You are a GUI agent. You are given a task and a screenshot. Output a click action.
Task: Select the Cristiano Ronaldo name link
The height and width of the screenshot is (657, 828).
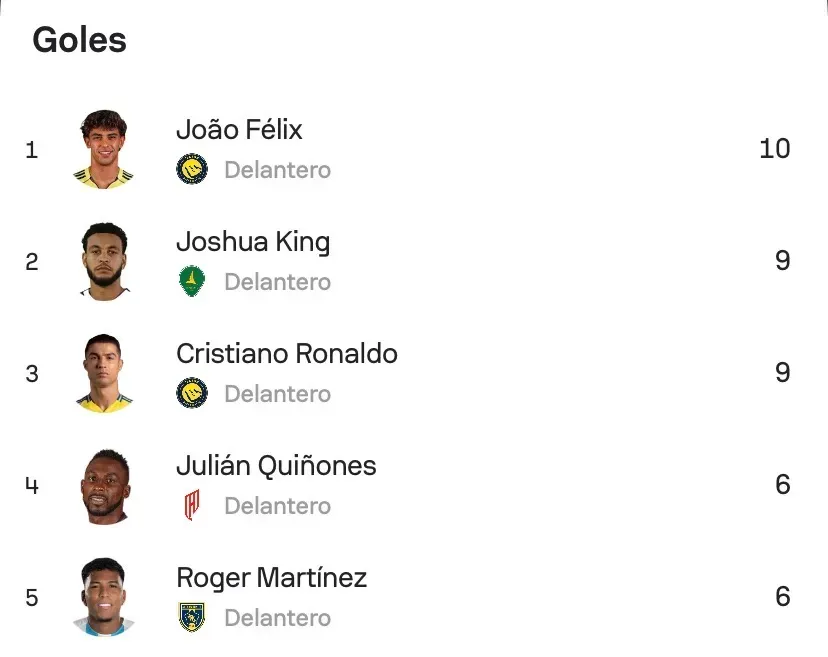tap(287, 354)
